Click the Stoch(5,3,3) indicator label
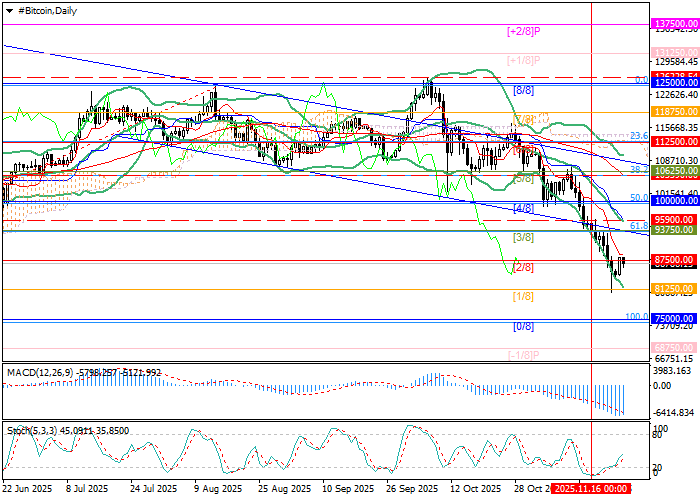700x500 pixels. (x=32, y=429)
